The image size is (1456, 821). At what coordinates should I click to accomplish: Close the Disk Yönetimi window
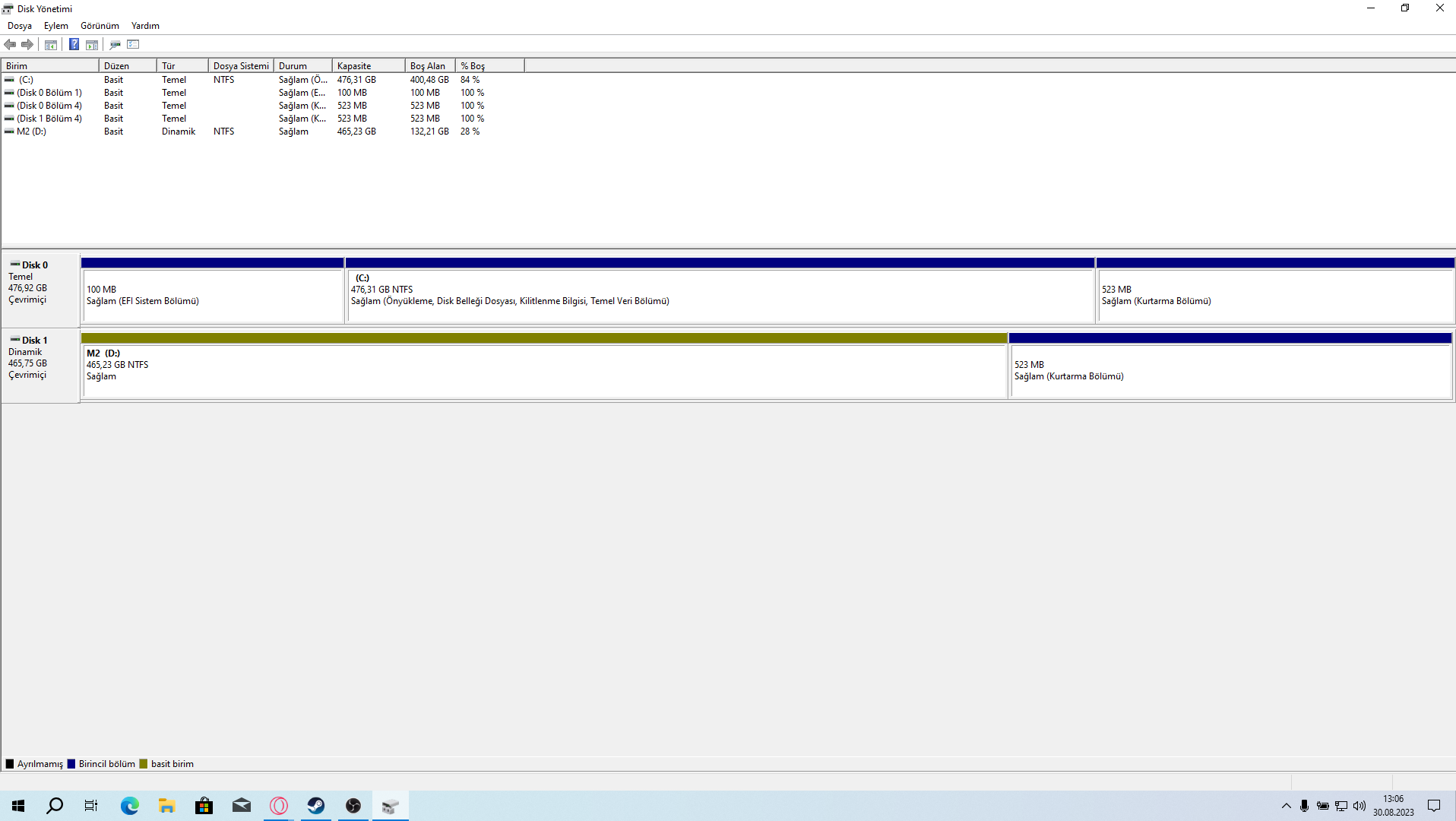click(x=1439, y=8)
